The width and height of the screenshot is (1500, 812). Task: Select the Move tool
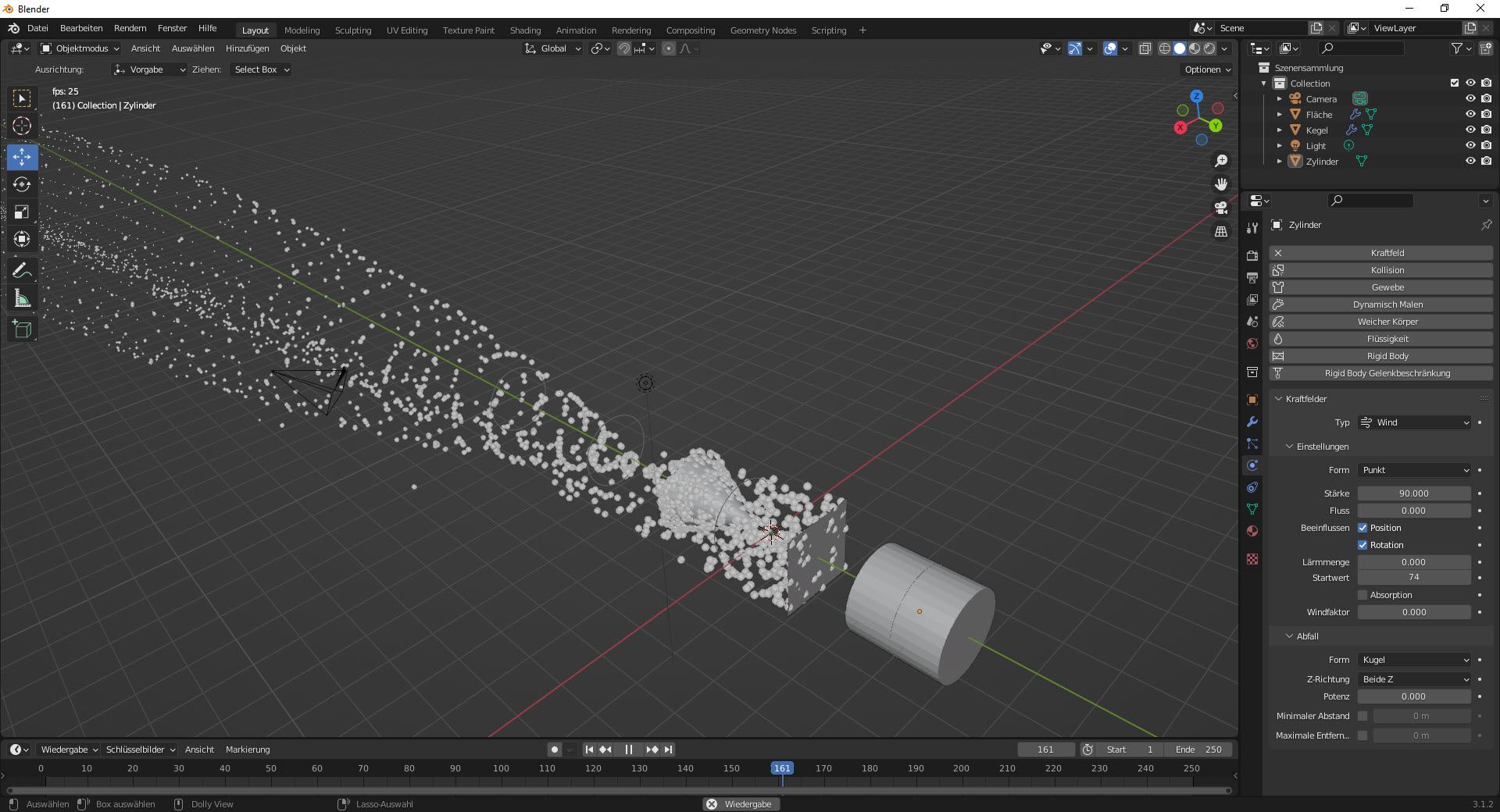coord(22,157)
